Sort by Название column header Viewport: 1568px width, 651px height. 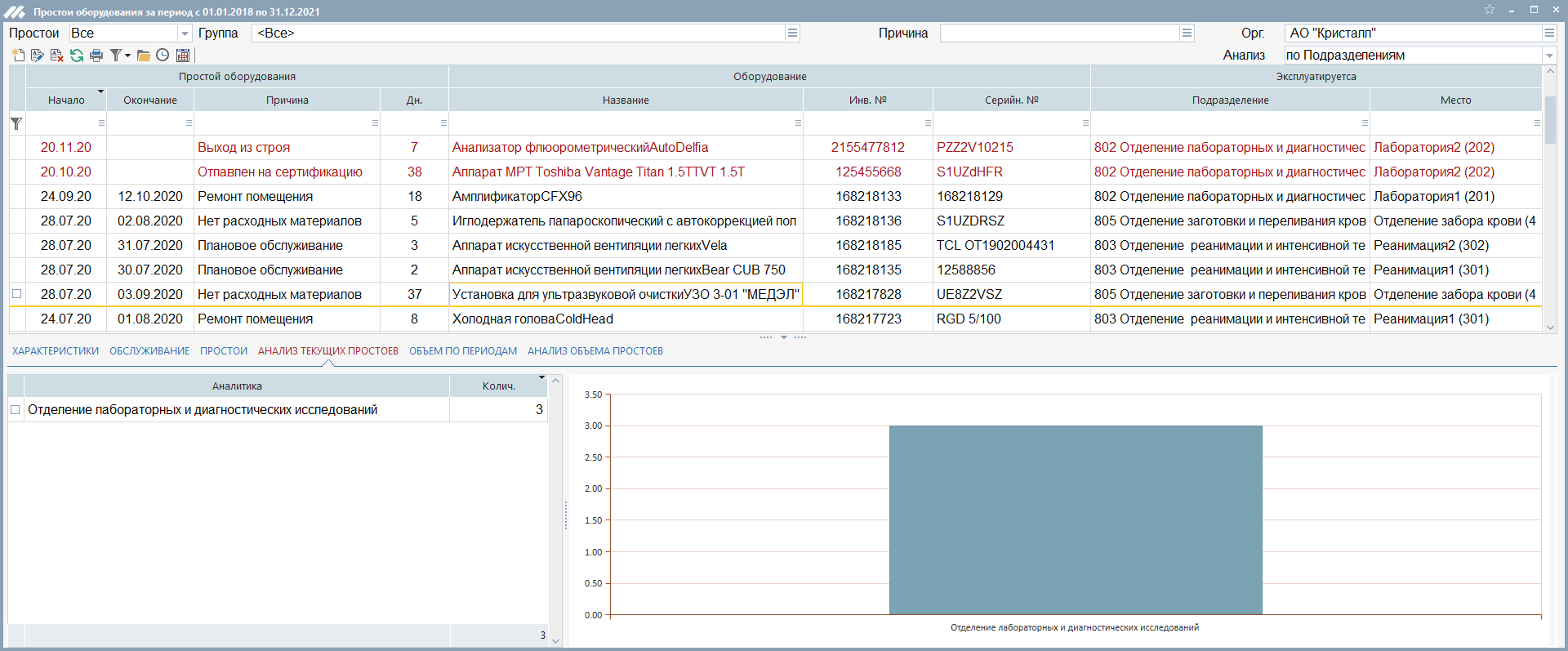[626, 100]
